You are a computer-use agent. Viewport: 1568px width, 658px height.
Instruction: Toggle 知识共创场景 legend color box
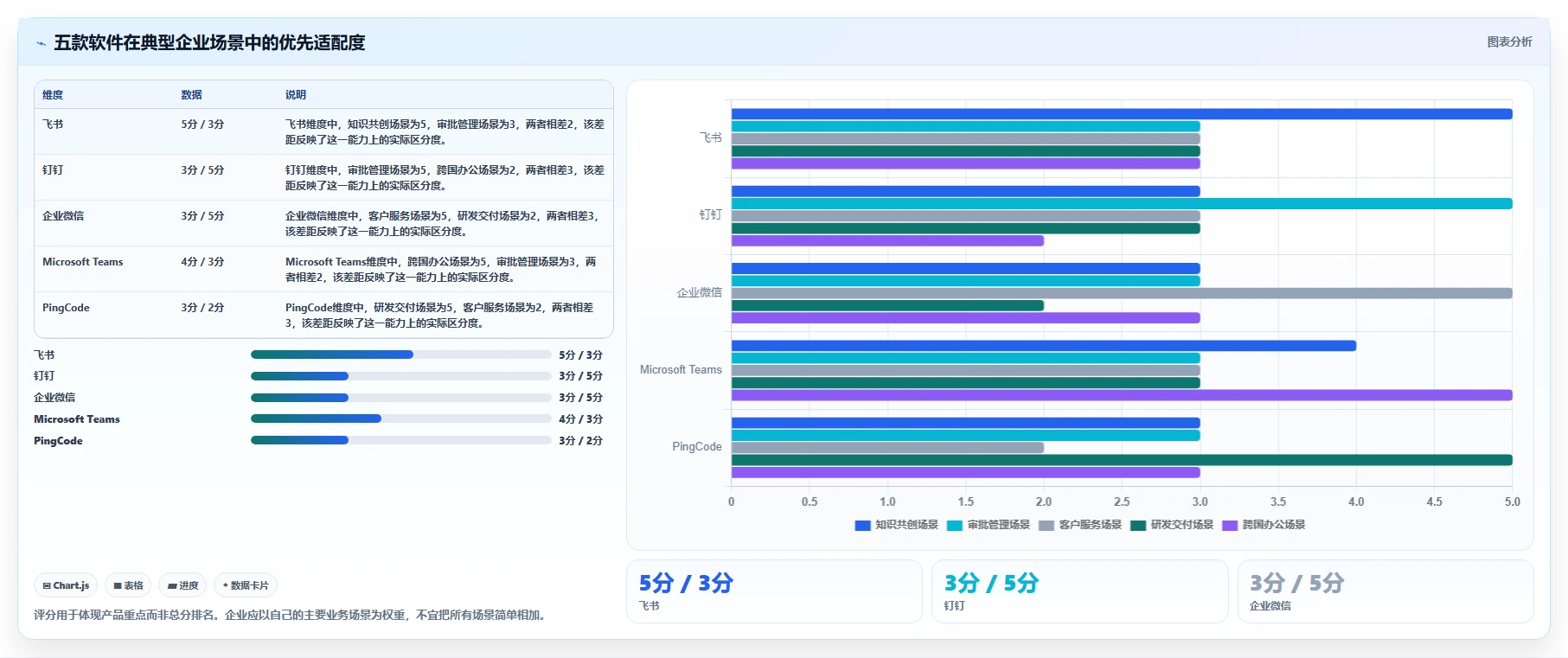point(862,525)
